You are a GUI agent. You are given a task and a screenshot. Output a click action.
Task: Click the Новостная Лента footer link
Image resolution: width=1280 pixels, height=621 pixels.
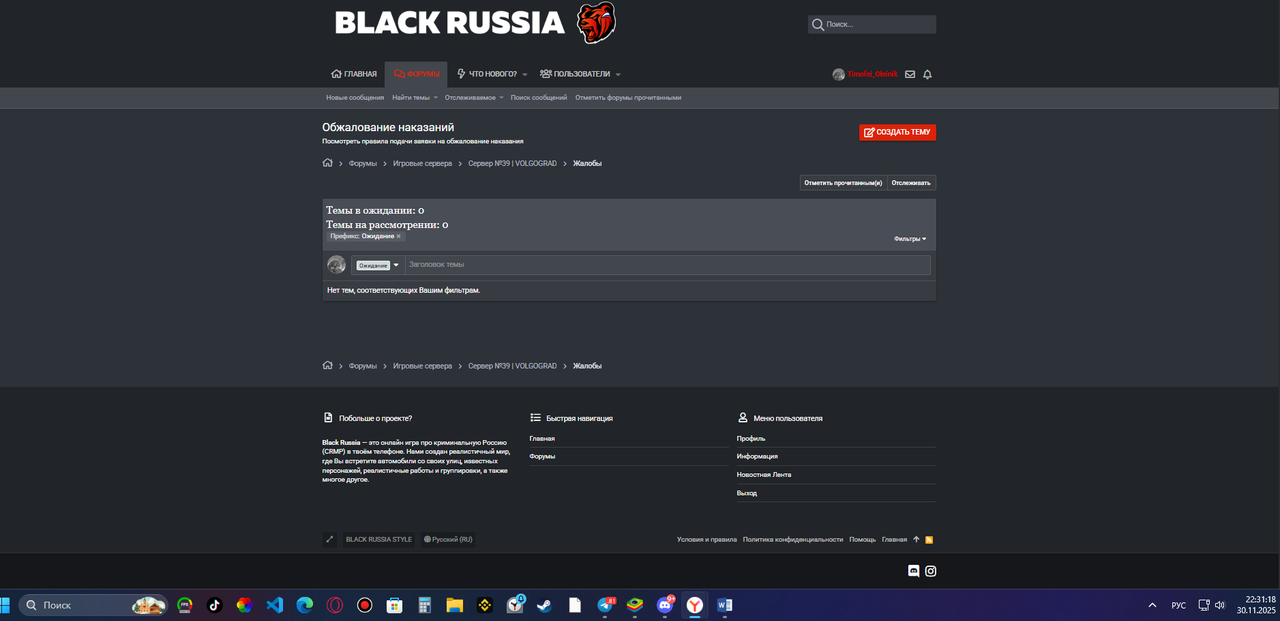click(x=764, y=475)
